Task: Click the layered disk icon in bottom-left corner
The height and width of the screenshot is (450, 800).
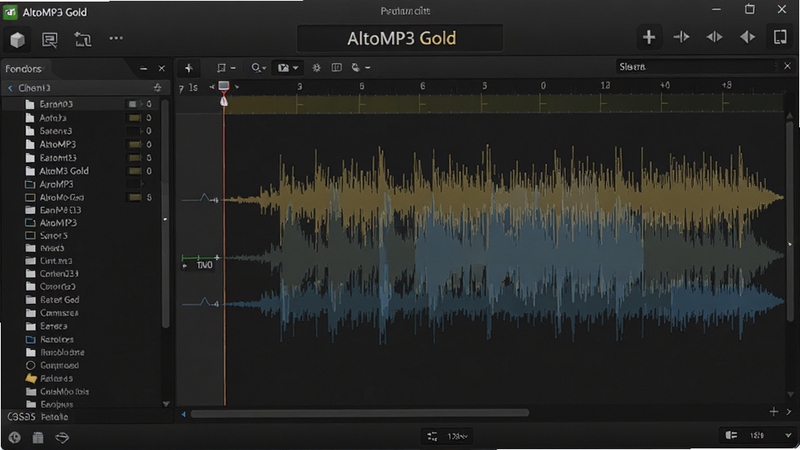Action: (x=62, y=437)
